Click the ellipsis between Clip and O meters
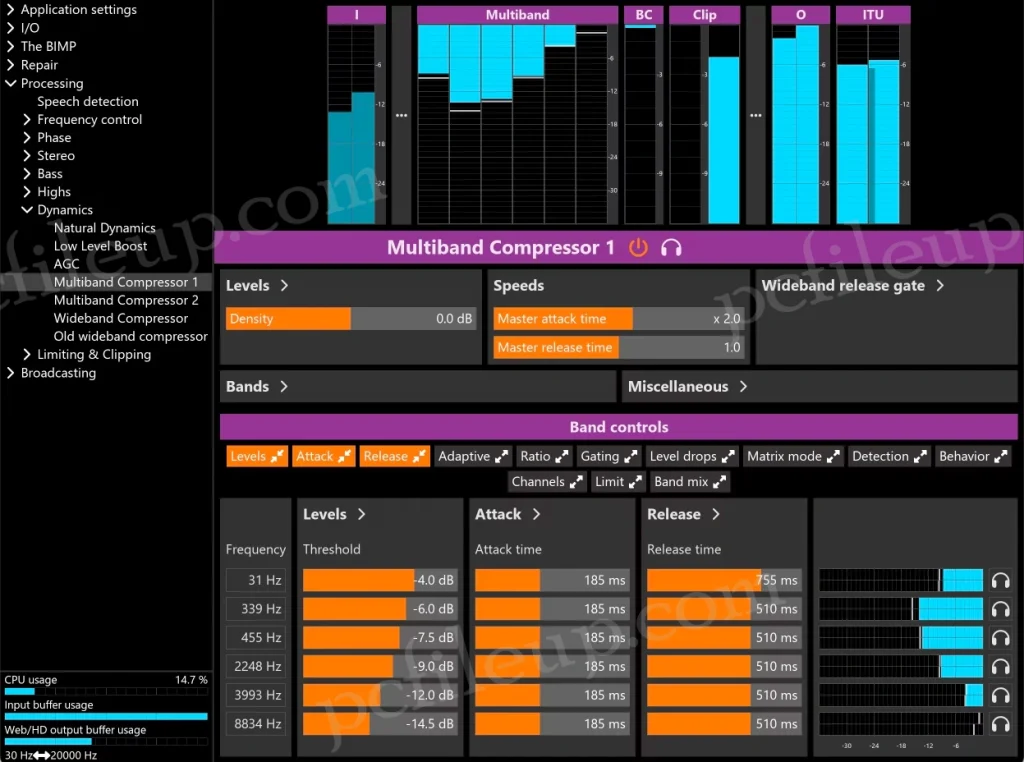 point(755,115)
